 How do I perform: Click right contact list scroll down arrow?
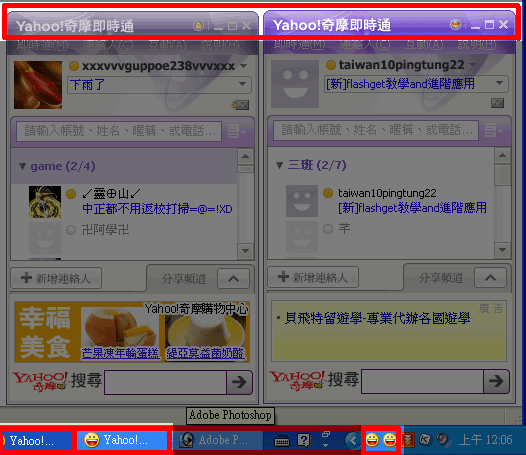click(x=502, y=250)
